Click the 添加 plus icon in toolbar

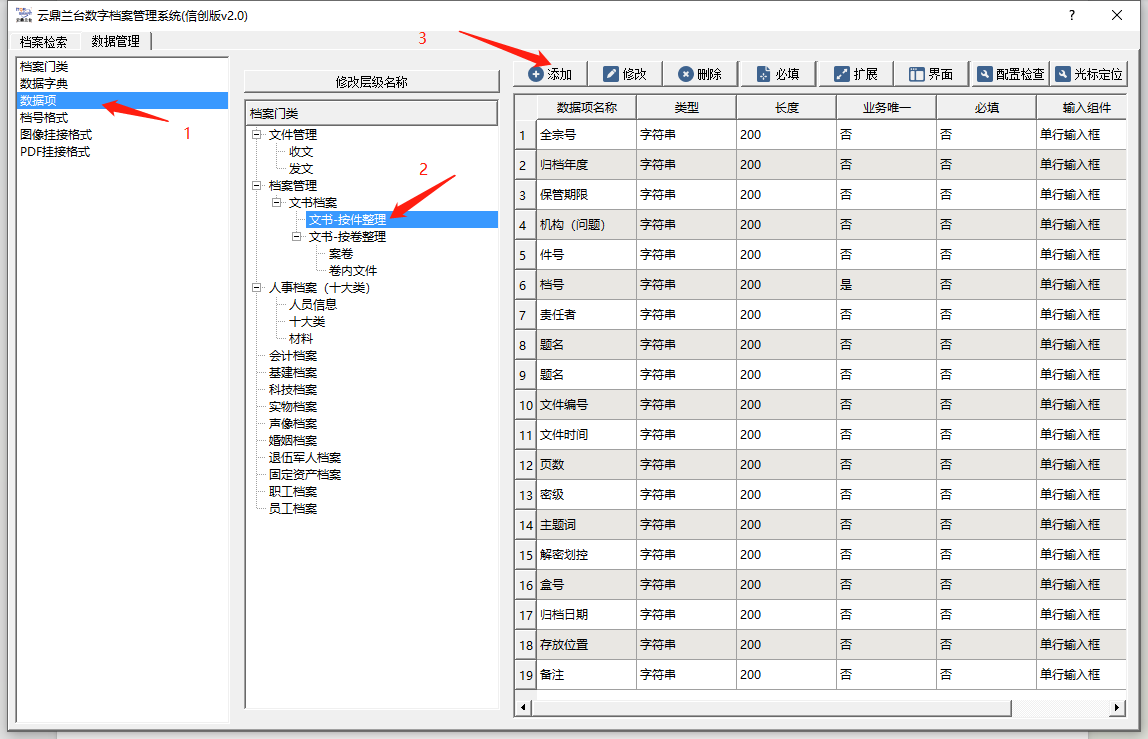(536, 74)
